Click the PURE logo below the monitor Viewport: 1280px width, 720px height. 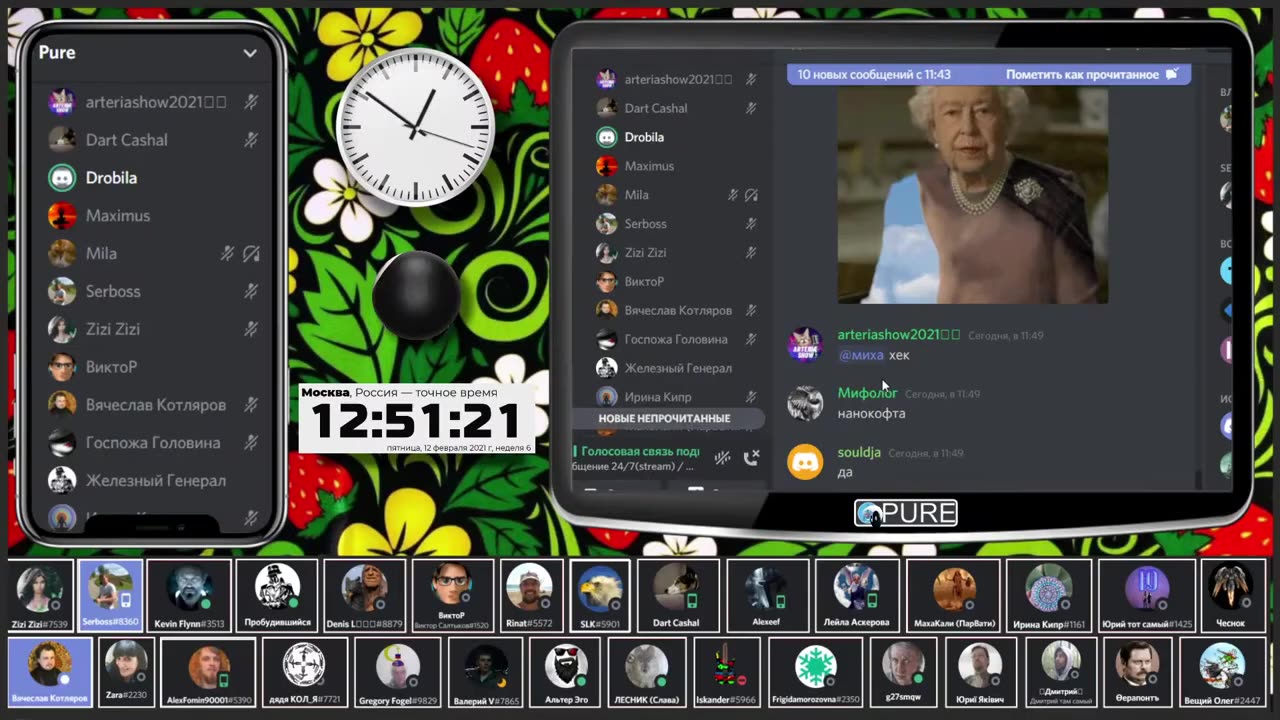click(x=906, y=513)
